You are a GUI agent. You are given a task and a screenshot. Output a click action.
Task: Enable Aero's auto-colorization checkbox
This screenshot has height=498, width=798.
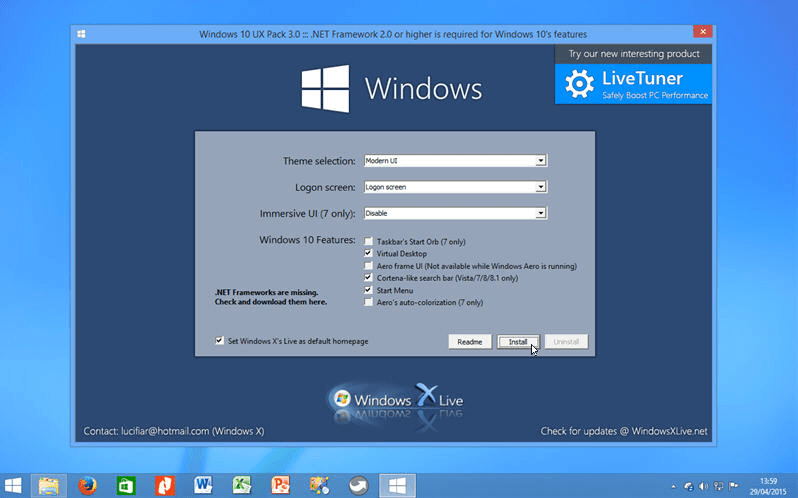[368, 302]
